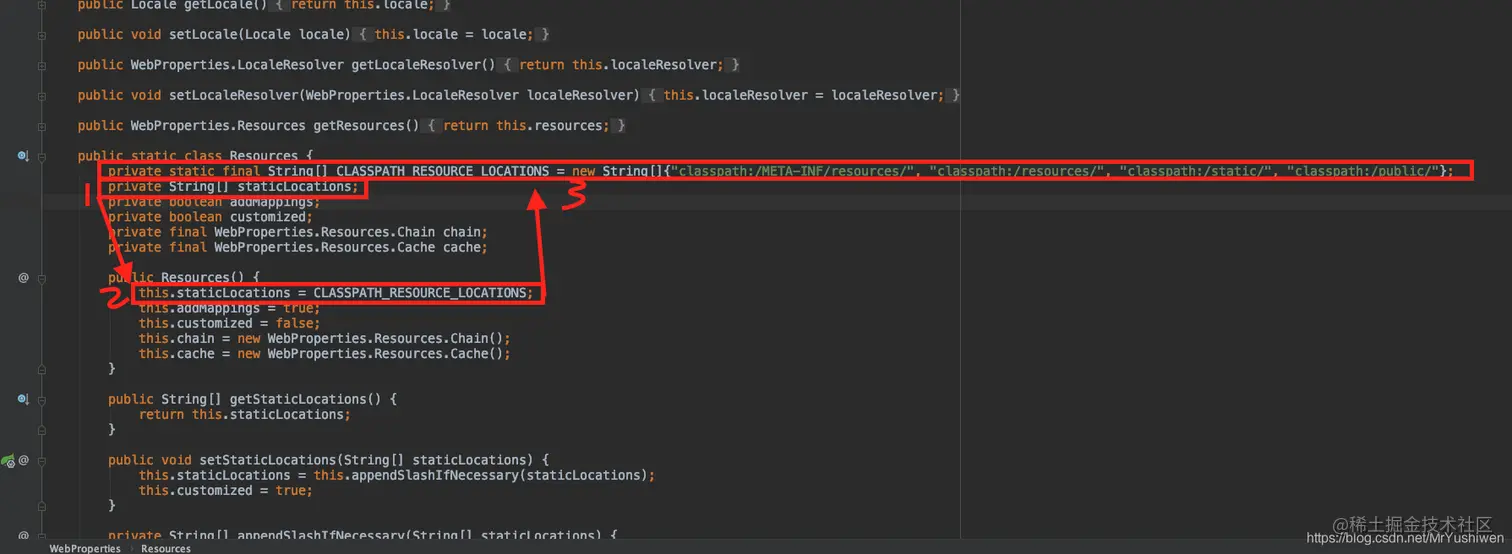The height and width of the screenshot is (554, 1512).
Task: Click CLASSPATH_RESOURCE_LOCATIONS in the constructor assignment
Action: click(419, 293)
